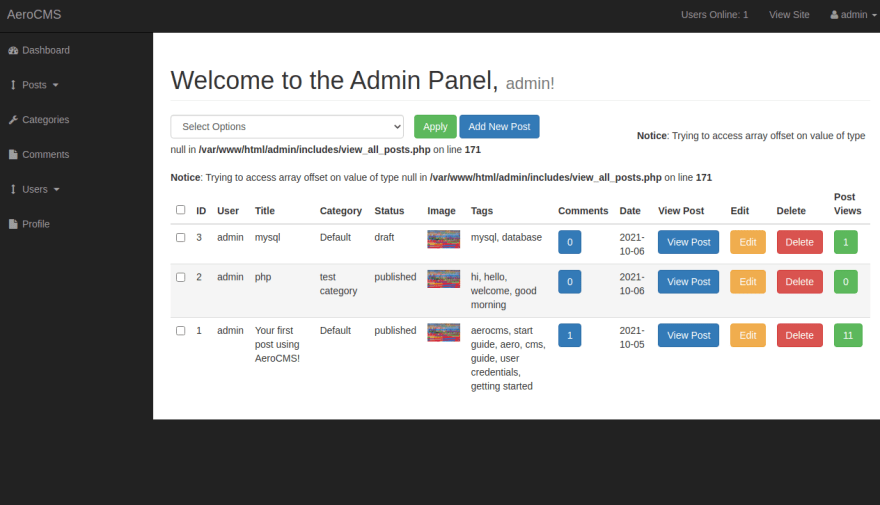Viewport: 880px width, 505px height.
Task: Tick the select-all checkbox in table header
Action: pos(180,210)
